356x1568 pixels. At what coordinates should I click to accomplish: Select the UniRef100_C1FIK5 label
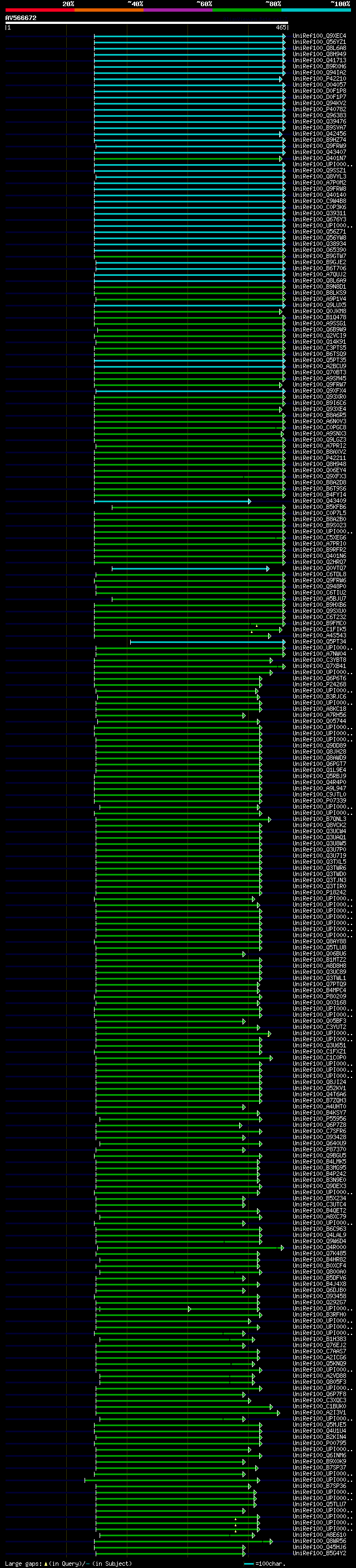tap(319, 630)
